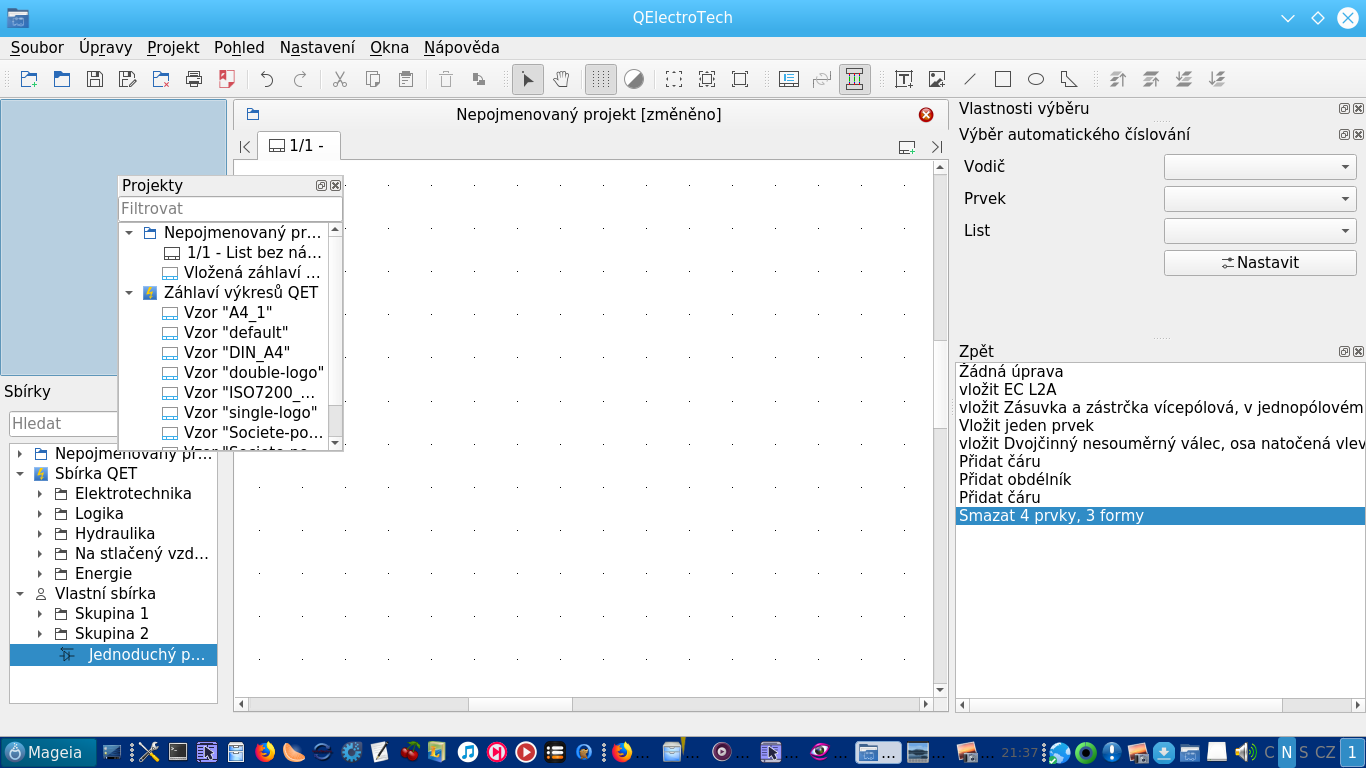Select the hand pan view tool
The width and height of the screenshot is (1366, 768).
561,79
